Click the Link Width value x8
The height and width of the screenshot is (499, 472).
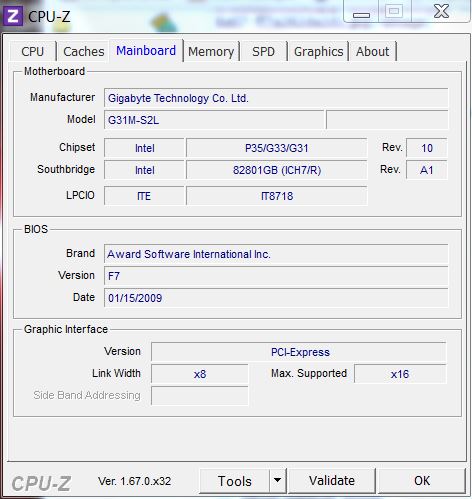pos(200,374)
